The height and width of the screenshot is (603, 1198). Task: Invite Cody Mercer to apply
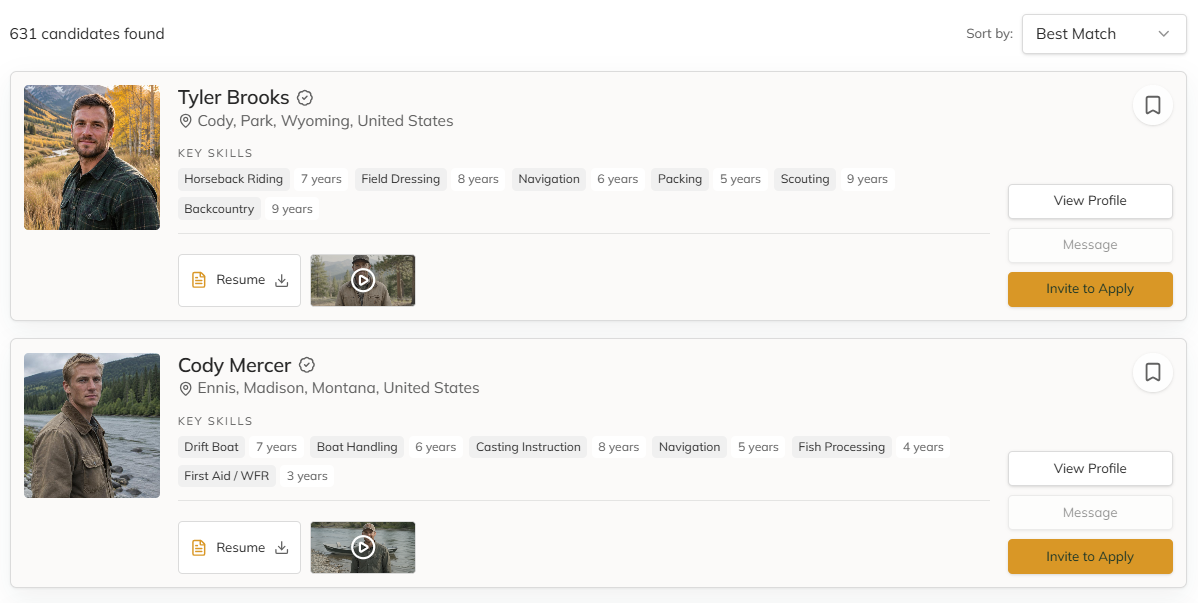(x=1090, y=556)
